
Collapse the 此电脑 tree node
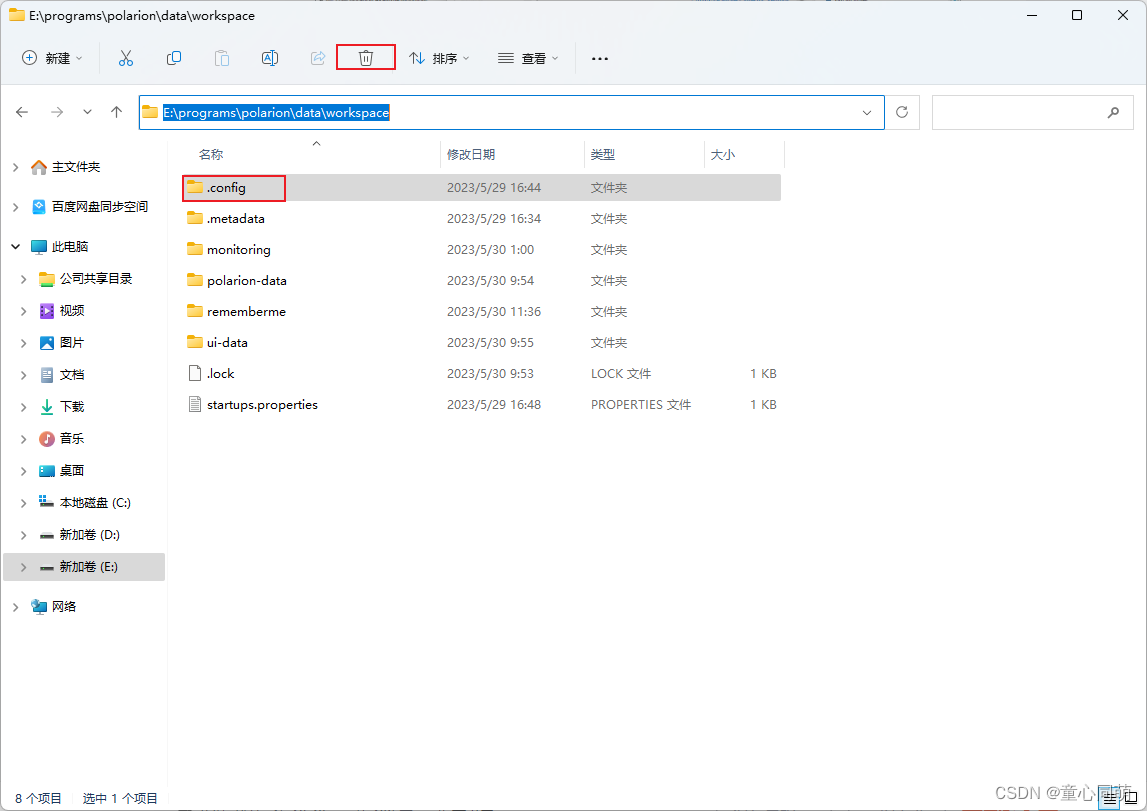tap(15, 247)
